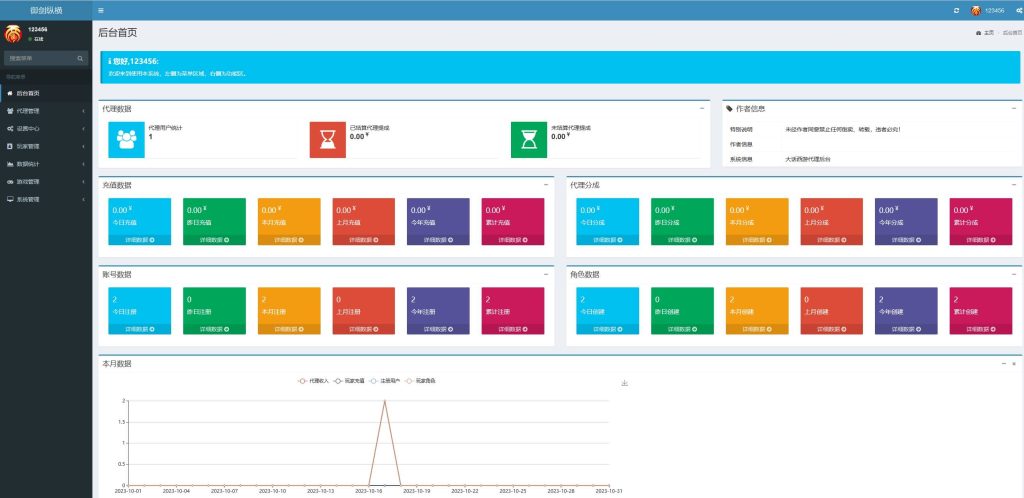Select 后台首页 in the sidebar

point(45,93)
